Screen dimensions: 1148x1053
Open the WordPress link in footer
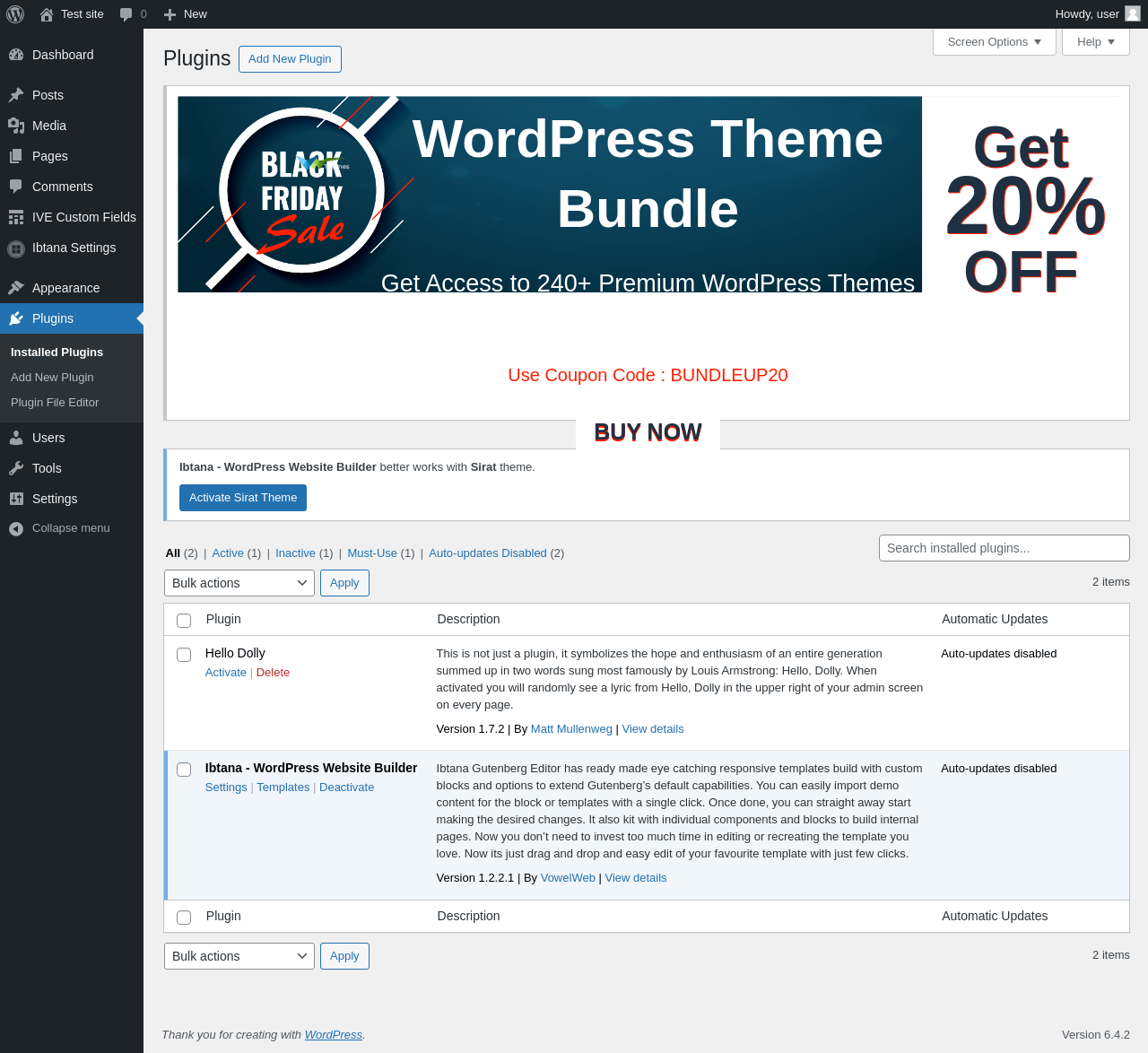[x=334, y=1035]
